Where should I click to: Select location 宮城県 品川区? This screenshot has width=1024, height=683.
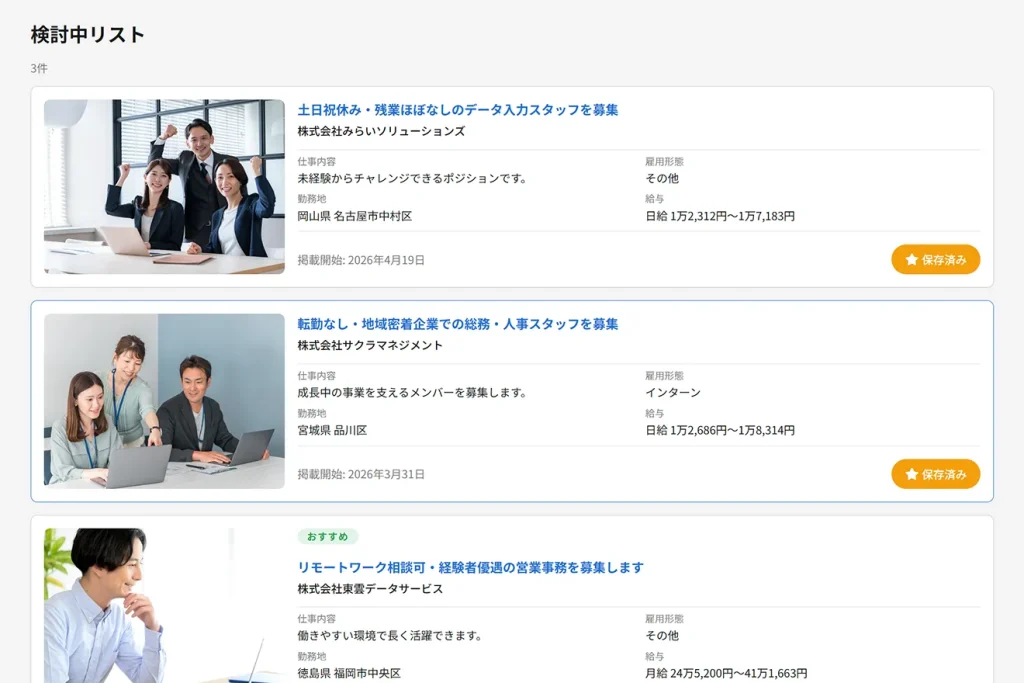332,430
